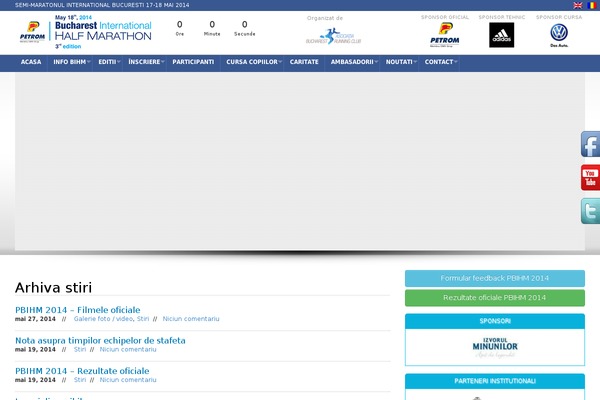
Task: Click the Arhiva stiri heading
Action: (54, 288)
